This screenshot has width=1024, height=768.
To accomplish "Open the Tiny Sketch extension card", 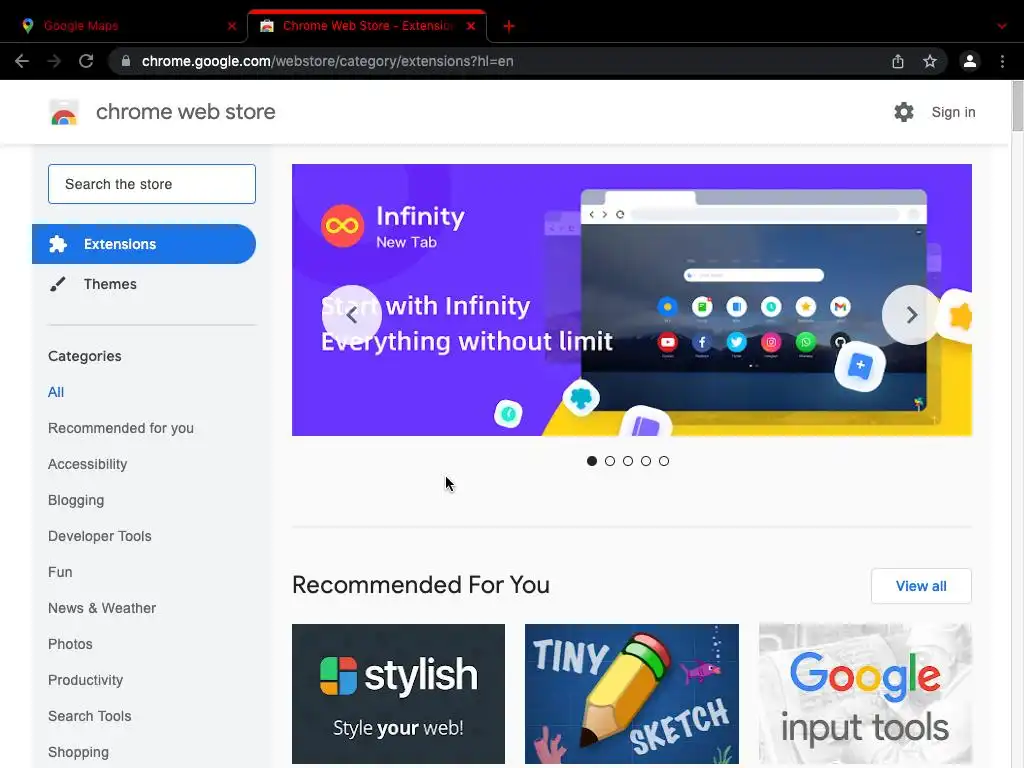I will (632, 694).
